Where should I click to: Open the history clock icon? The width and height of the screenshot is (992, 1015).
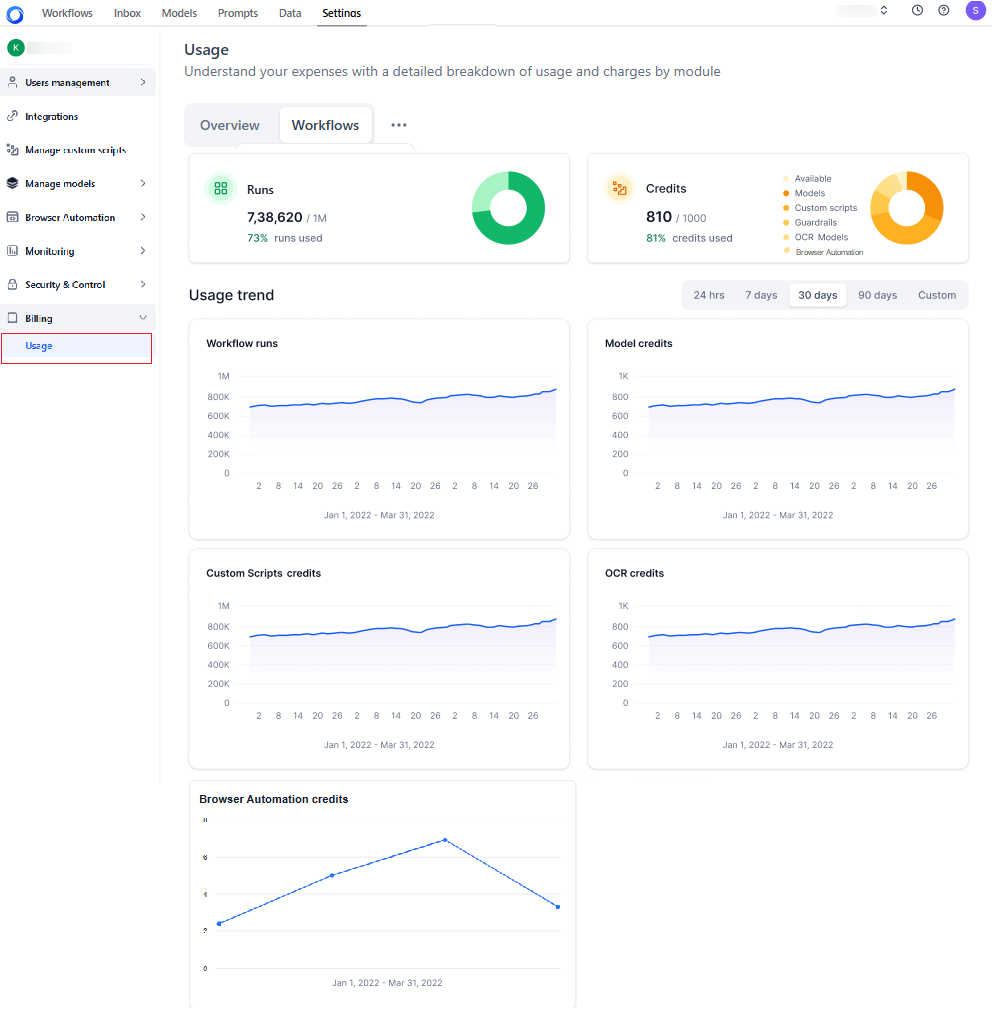pos(917,11)
